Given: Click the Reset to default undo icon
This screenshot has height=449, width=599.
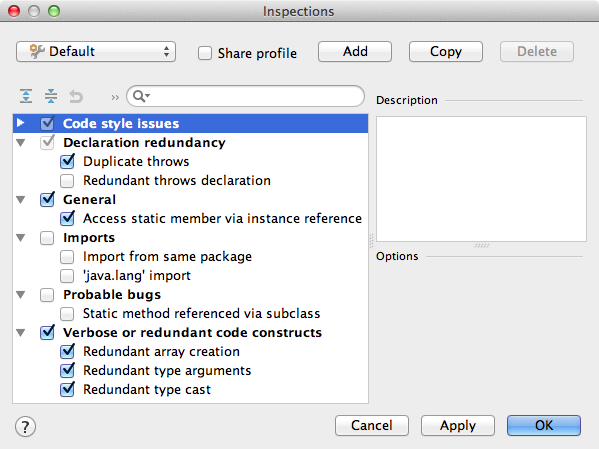Looking at the screenshot, I should pos(76,96).
